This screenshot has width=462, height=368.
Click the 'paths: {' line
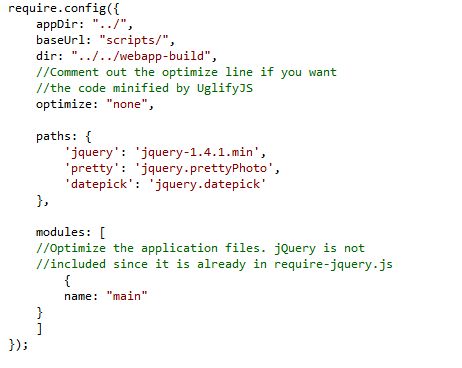pyautogui.click(x=63, y=136)
